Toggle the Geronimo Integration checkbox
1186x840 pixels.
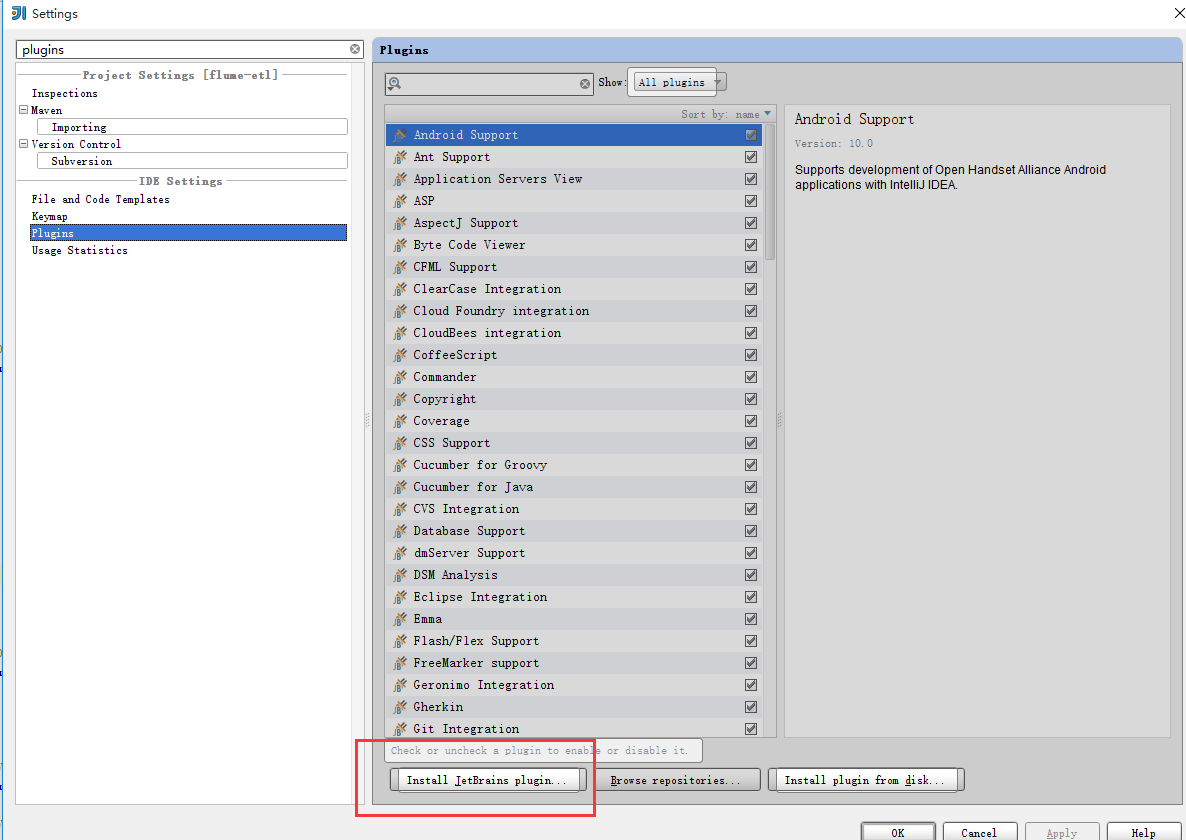pos(750,685)
